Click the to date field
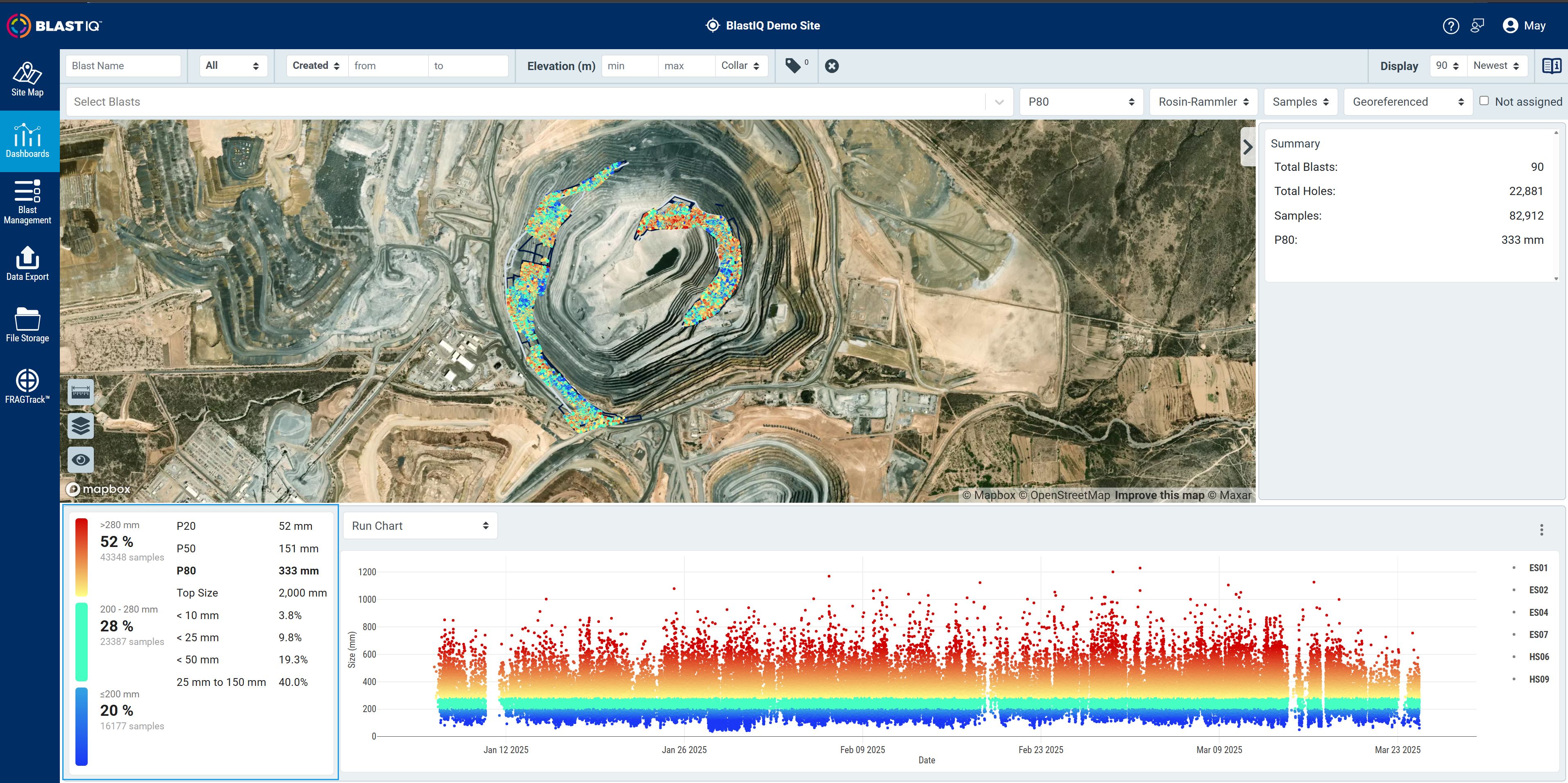Viewport: 1568px width, 783px height. [468, 66]
